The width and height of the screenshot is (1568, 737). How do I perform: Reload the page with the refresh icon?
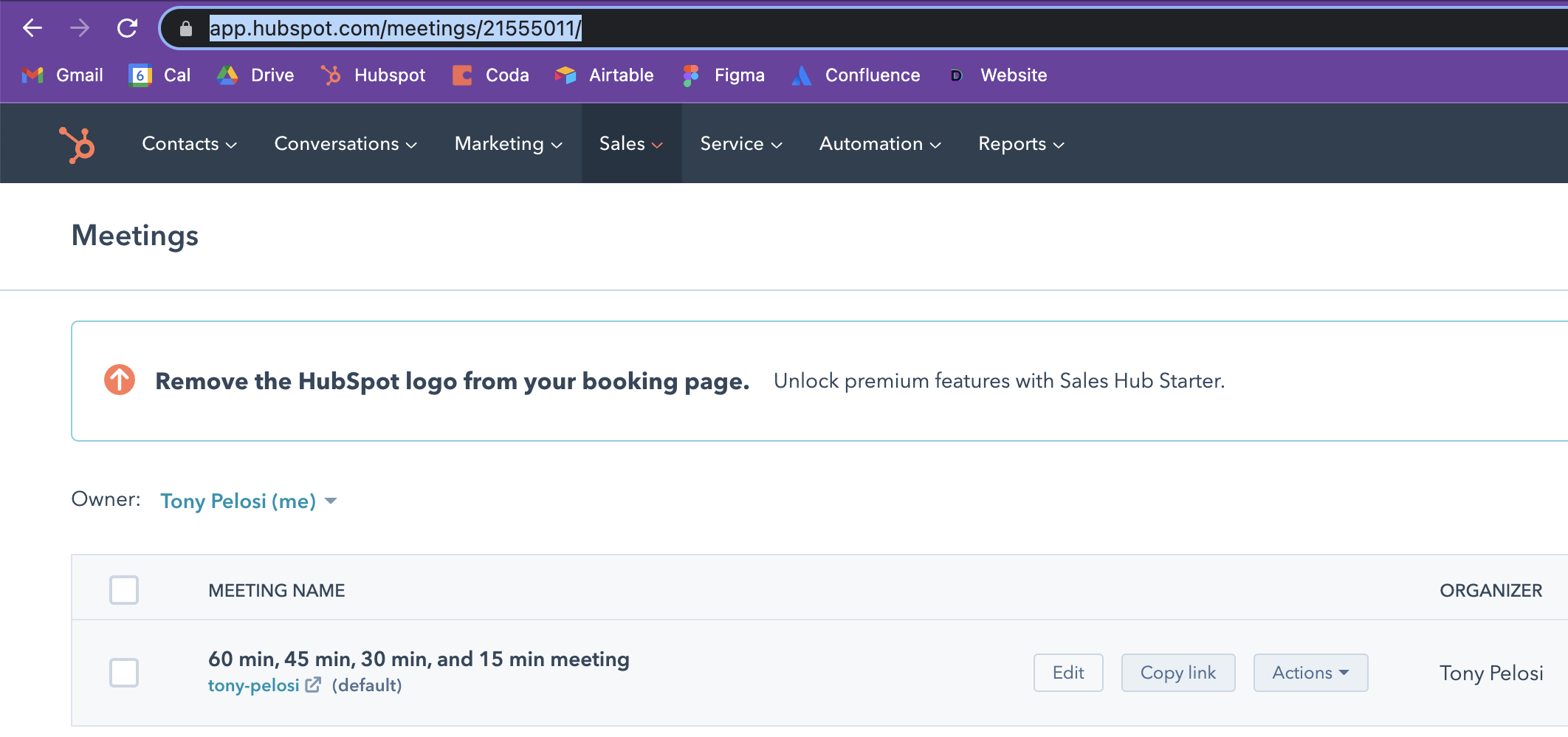(x=127, y=28)
